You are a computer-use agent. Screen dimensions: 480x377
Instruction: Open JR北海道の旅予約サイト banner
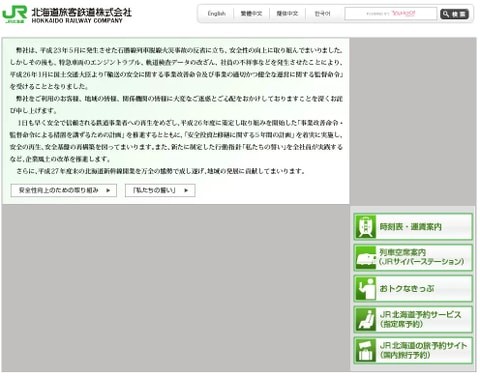pyautogui.click(x=413, y=351)
